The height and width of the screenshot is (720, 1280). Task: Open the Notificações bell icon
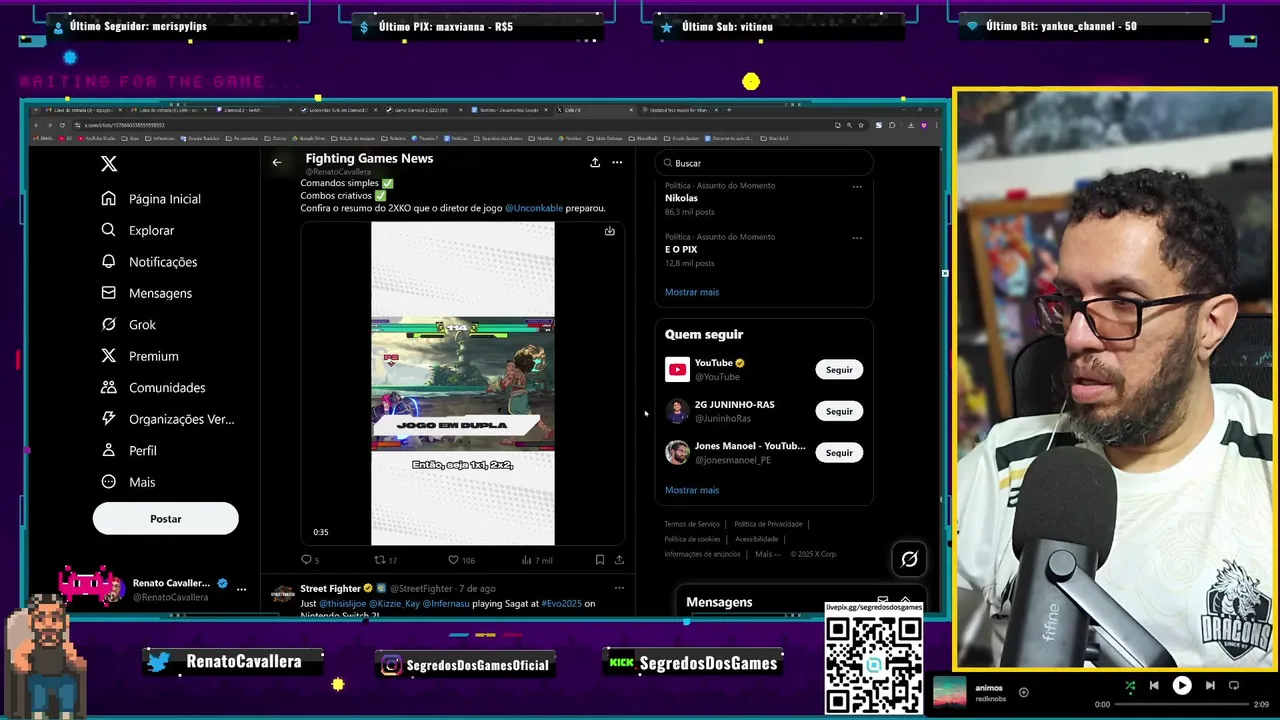(x=109, y=261)
